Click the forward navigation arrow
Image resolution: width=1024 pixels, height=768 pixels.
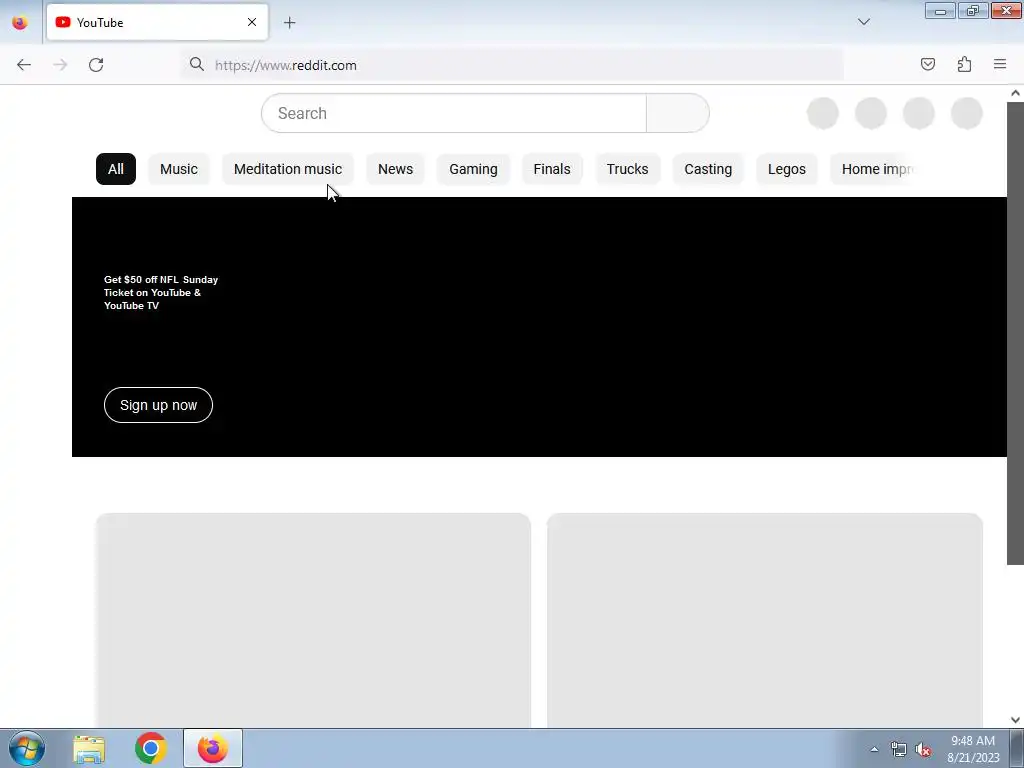pos(60,65)
